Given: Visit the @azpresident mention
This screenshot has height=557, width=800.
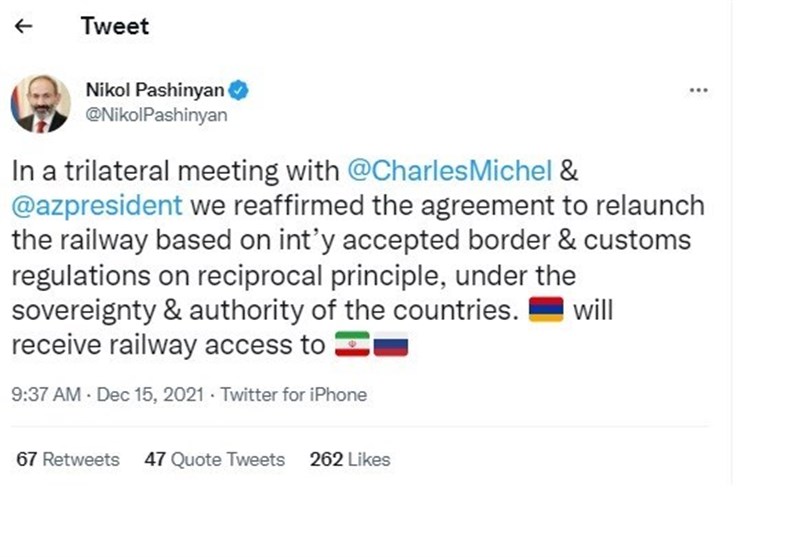Looking at the screenshot, I should pos(97,206).
